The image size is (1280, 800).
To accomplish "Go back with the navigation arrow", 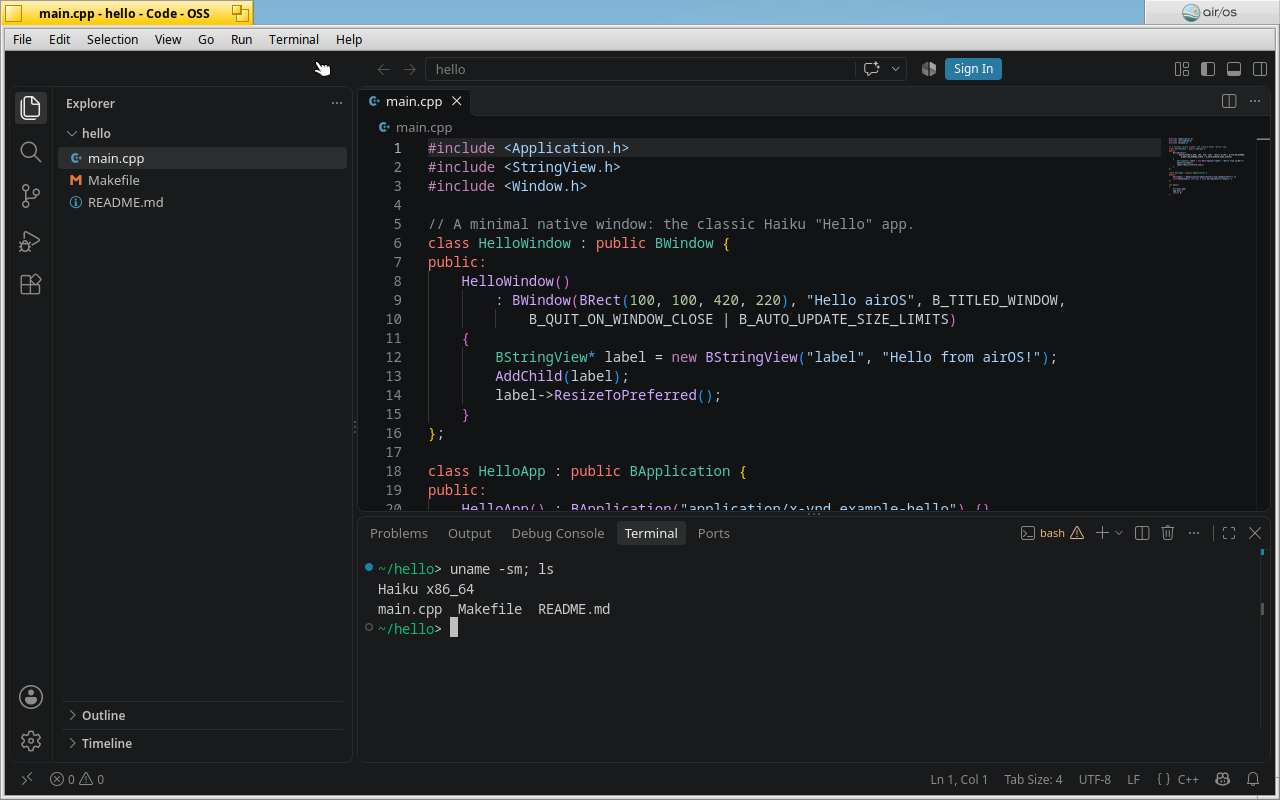I will point(383,69).
